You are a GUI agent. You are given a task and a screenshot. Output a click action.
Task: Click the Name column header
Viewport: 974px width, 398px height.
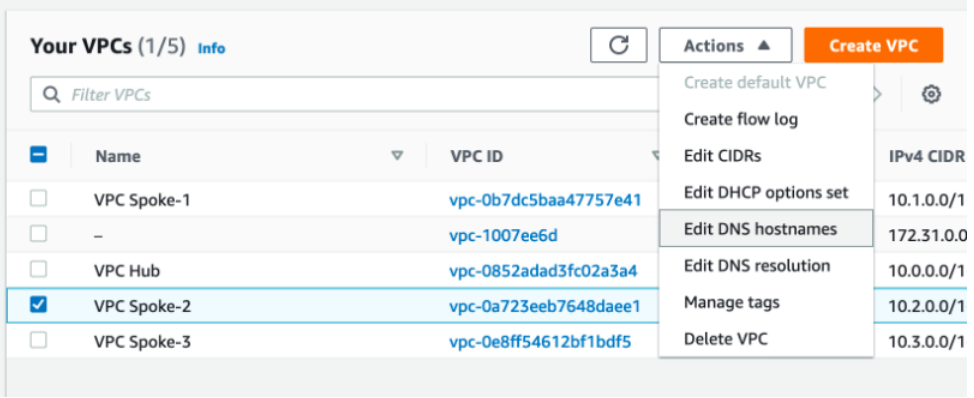118,156
